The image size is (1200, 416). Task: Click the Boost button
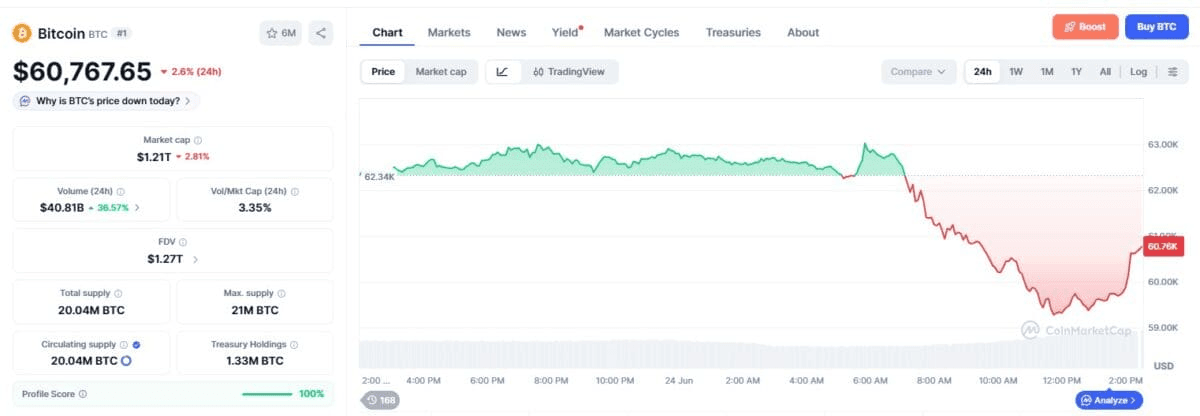pyautogui.click(x=1085, y=27)
